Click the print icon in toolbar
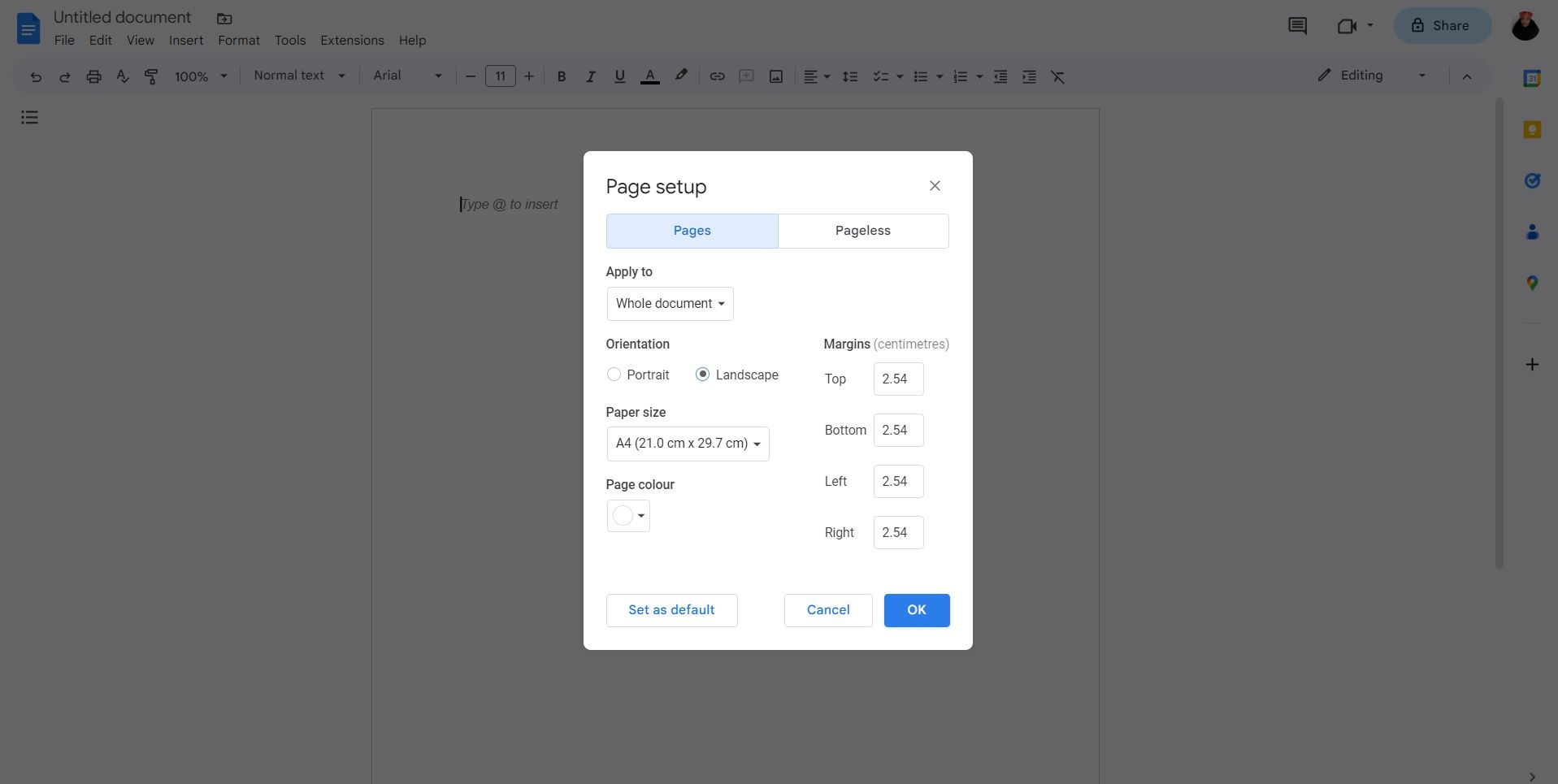This screenshot has height=784, width=1558. pyautogui.click(x=93, y=76)
